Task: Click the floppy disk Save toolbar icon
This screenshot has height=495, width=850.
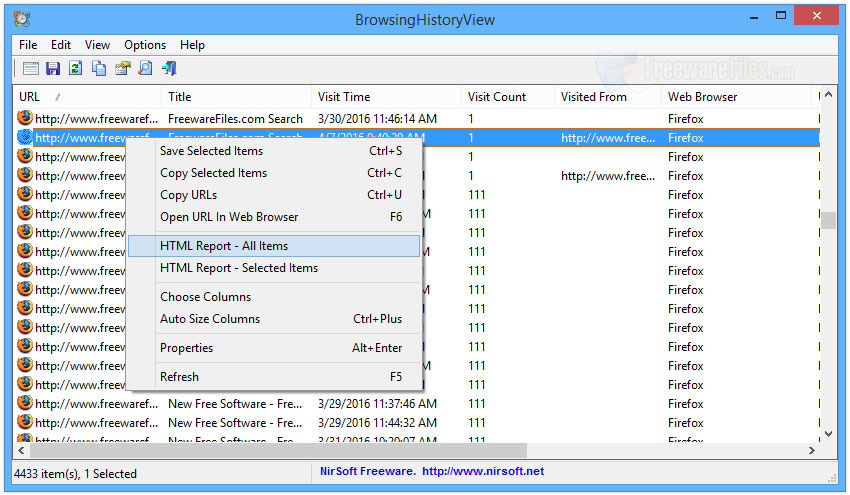Action: (x=53, y=68)
